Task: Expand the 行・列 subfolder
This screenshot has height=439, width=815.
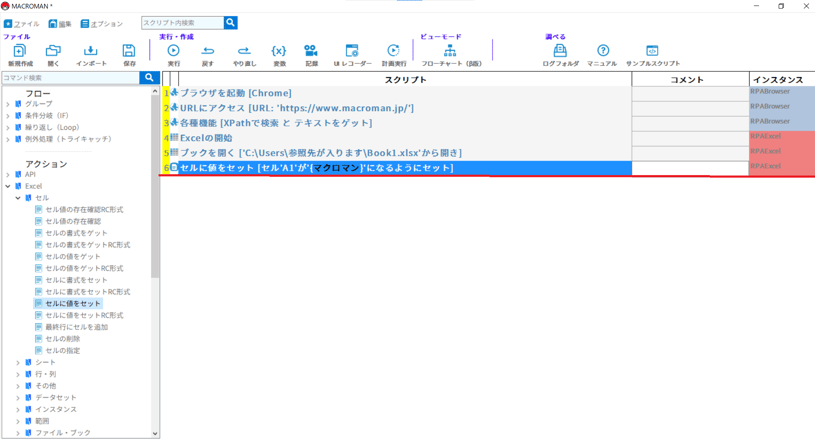Action: pos(18,374)
